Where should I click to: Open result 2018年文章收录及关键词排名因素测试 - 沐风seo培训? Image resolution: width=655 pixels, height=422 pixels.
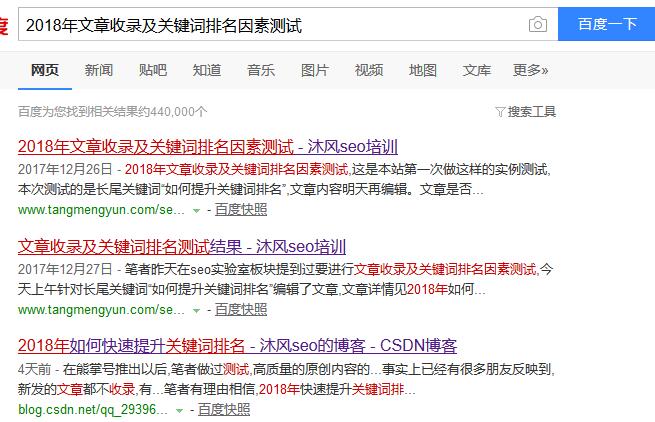tap(208, 147)
